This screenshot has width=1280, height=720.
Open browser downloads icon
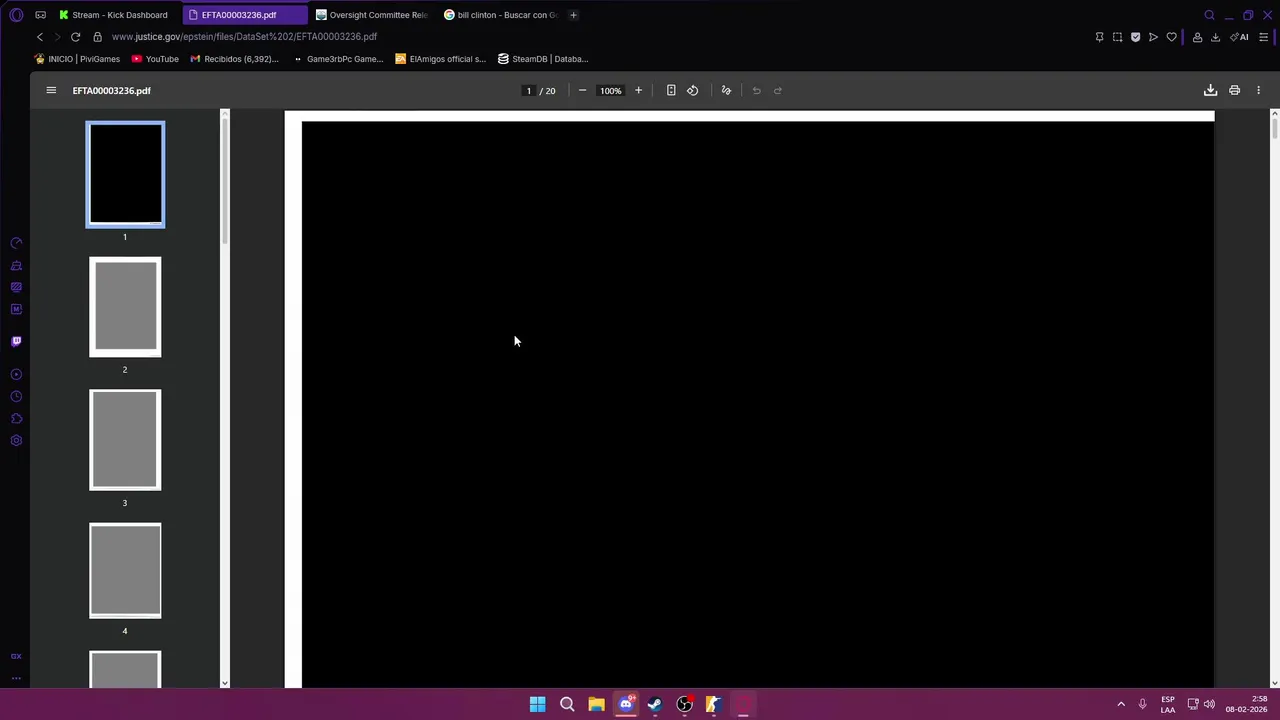[1215, 37]
